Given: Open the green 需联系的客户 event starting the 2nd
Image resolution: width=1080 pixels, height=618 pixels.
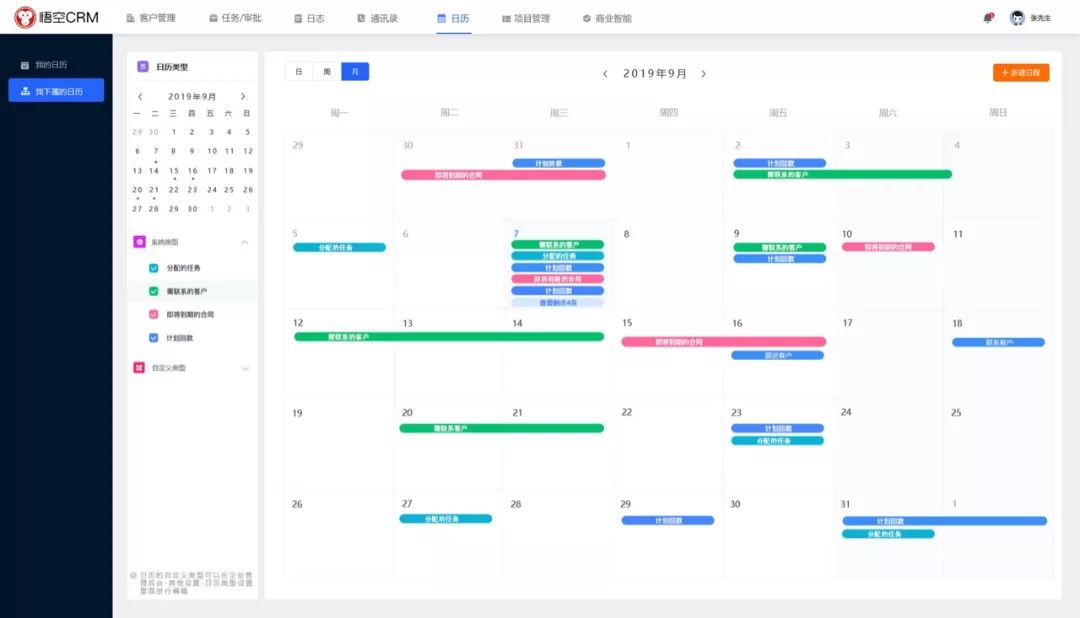Looking at the screenshot, I should [x=842, y=174].
